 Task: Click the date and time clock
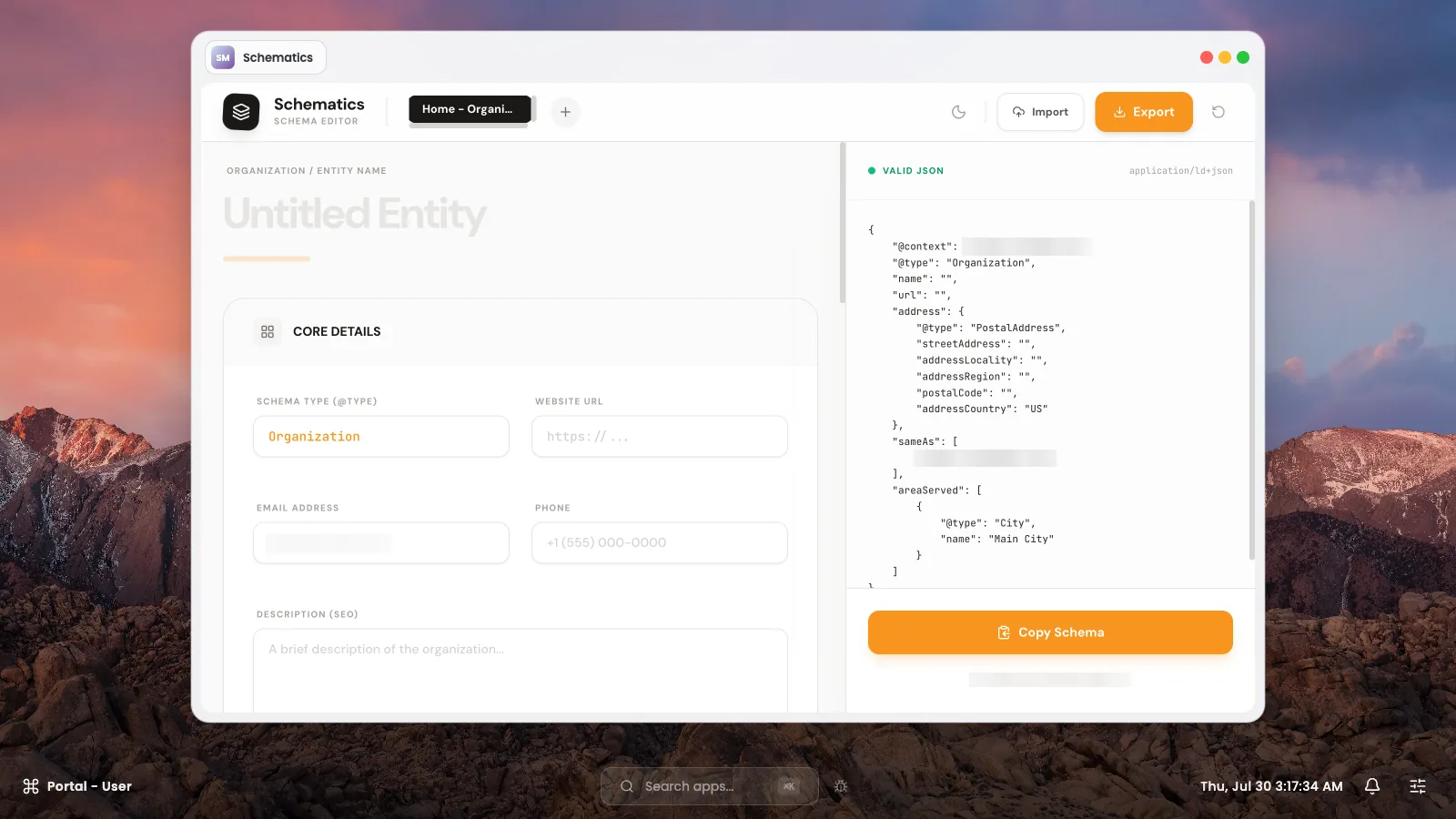tap(1271, 786)
